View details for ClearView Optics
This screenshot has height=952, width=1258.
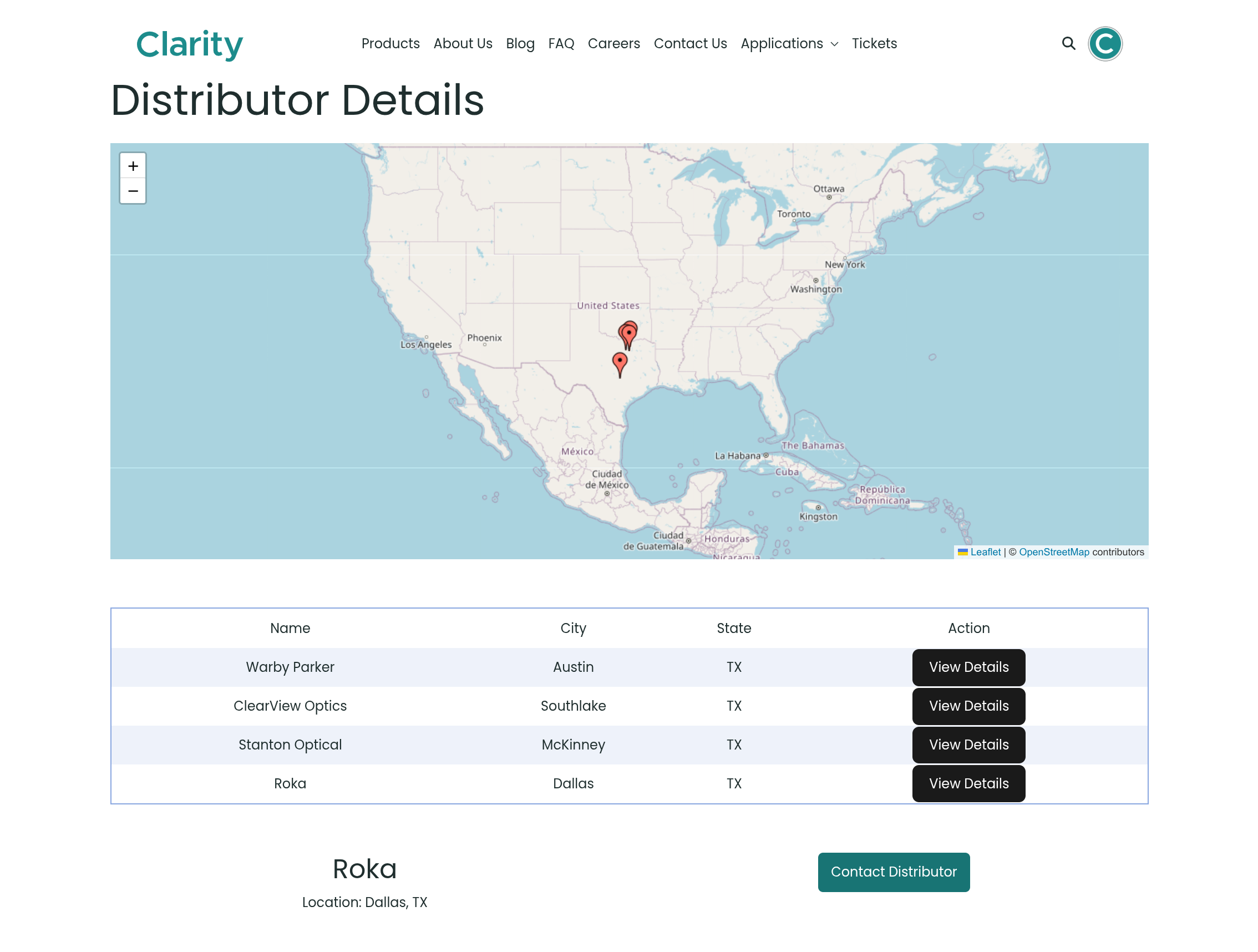(x=968, y=705)
